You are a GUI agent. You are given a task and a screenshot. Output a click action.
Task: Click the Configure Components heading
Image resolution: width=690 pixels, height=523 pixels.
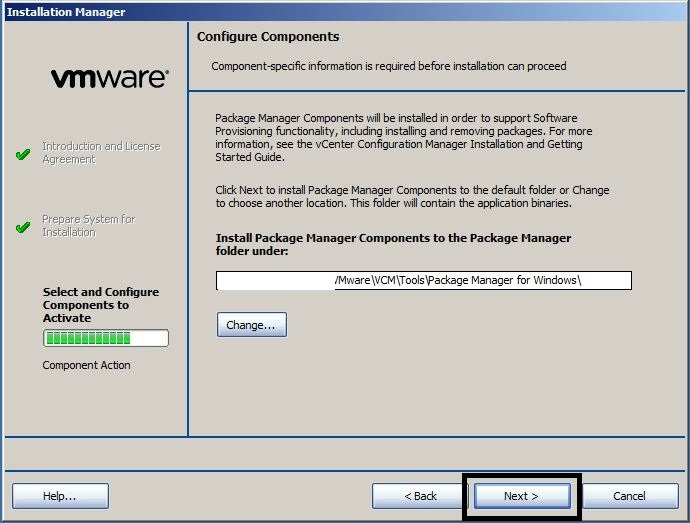coord(268,37)
